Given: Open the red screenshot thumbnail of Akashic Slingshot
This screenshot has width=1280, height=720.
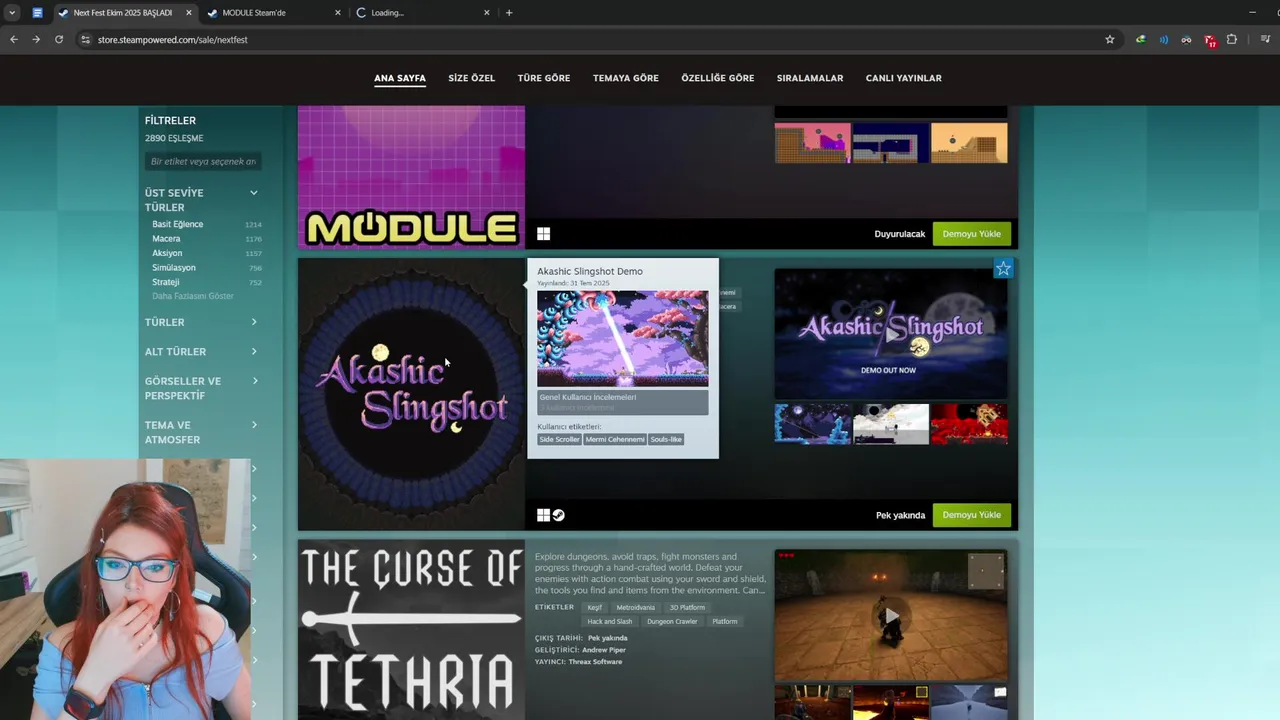Looking at the screenshot, I should tap(969, 425).
